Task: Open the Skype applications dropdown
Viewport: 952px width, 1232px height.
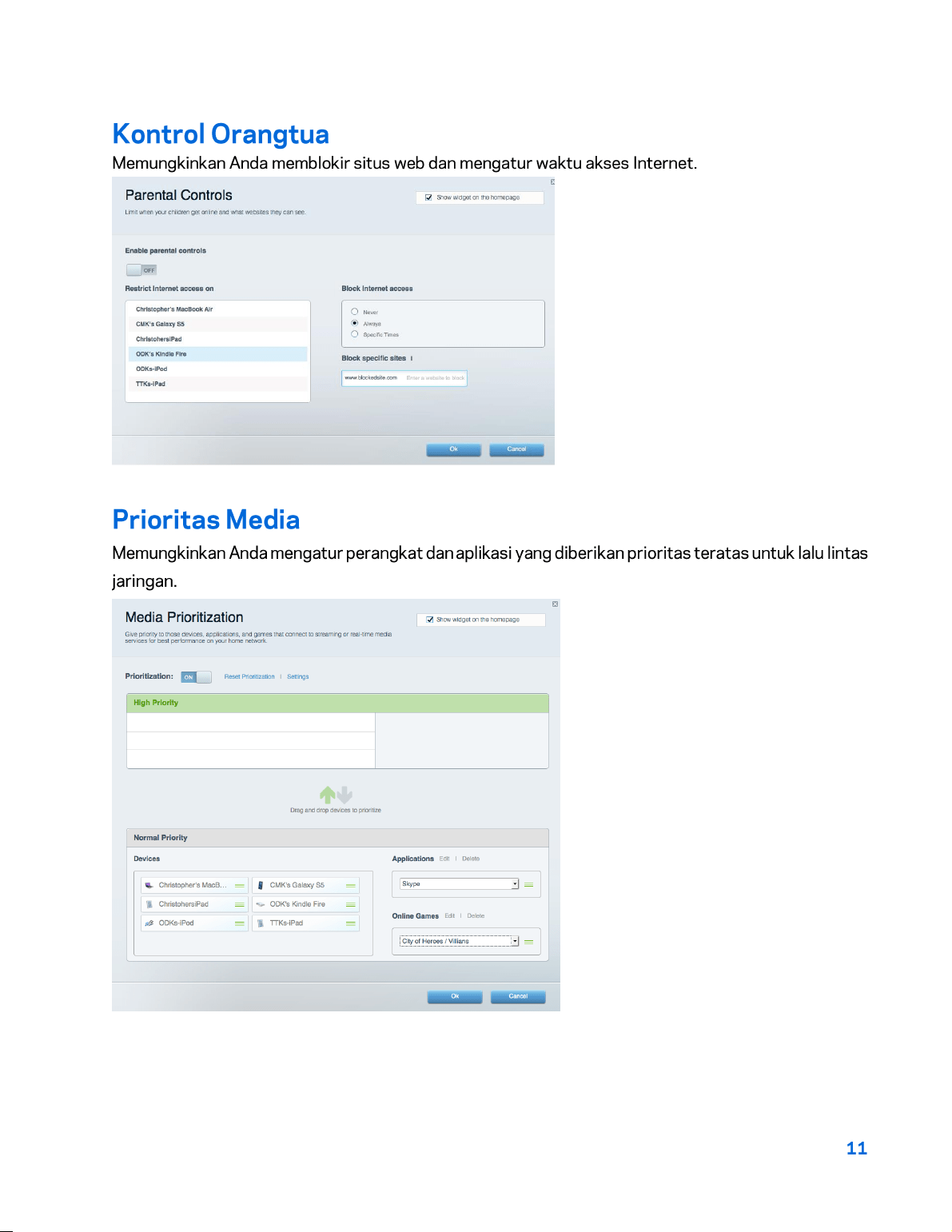Action: coord(460,884)
